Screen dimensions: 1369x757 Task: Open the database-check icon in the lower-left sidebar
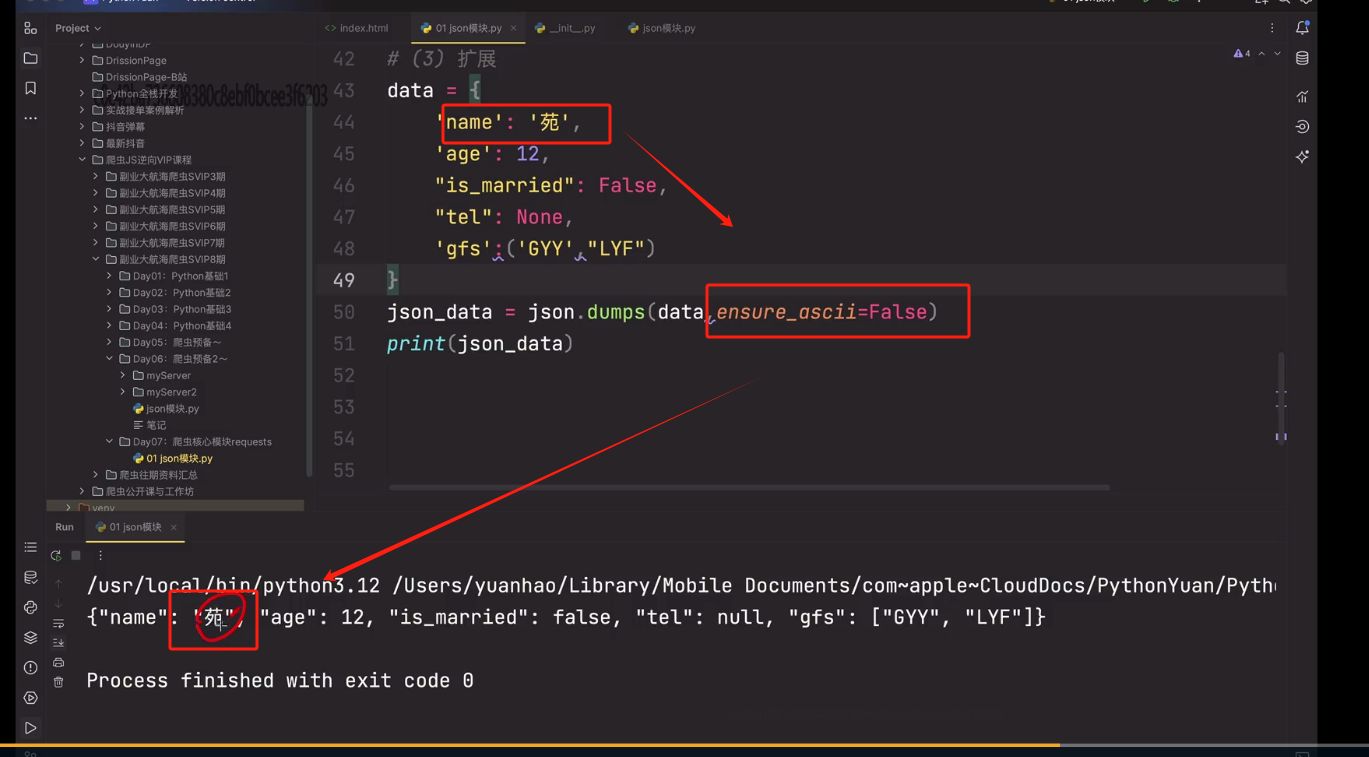(x=30, y=577)
